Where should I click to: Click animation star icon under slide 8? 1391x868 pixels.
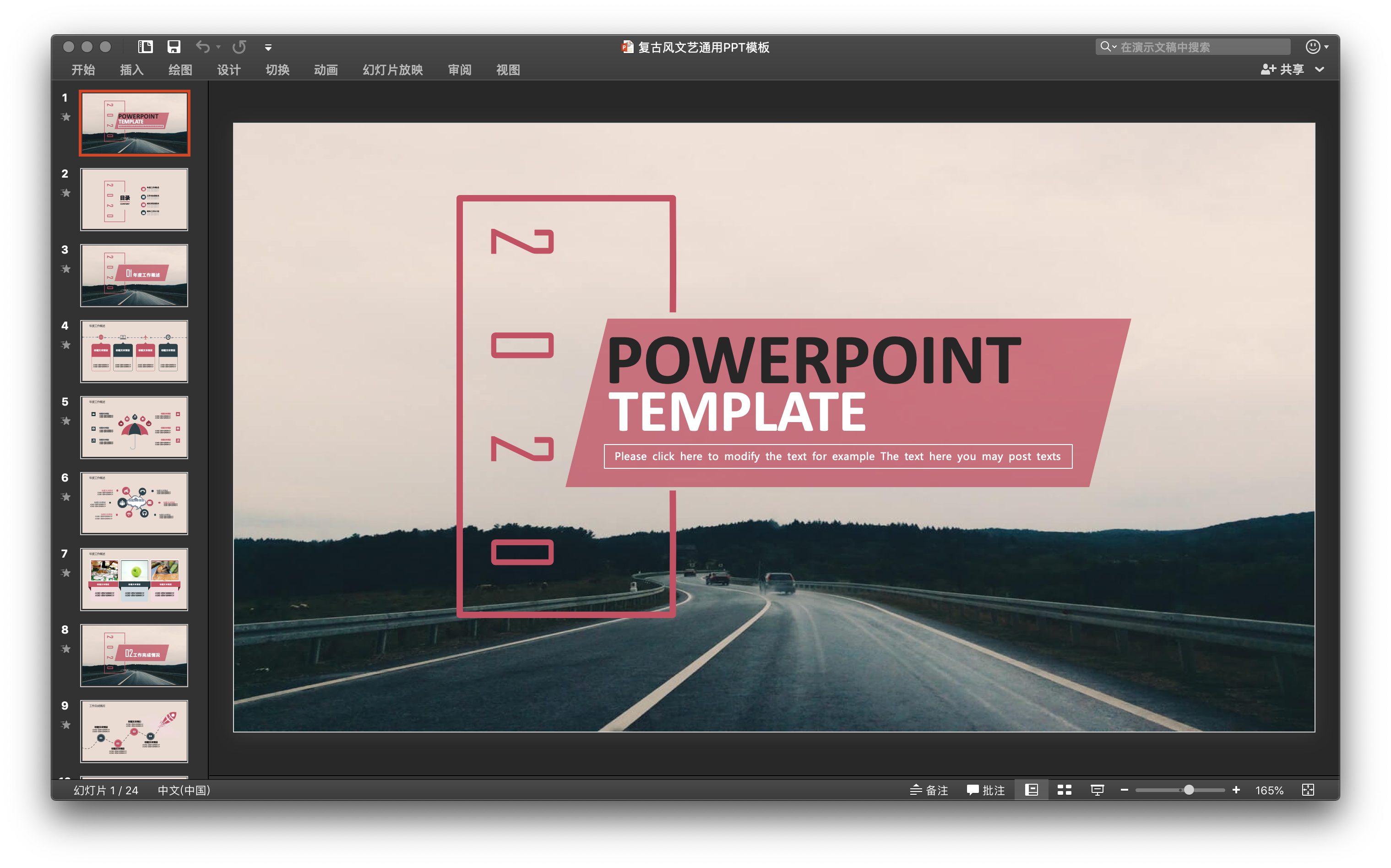click(x=66, y=649)
